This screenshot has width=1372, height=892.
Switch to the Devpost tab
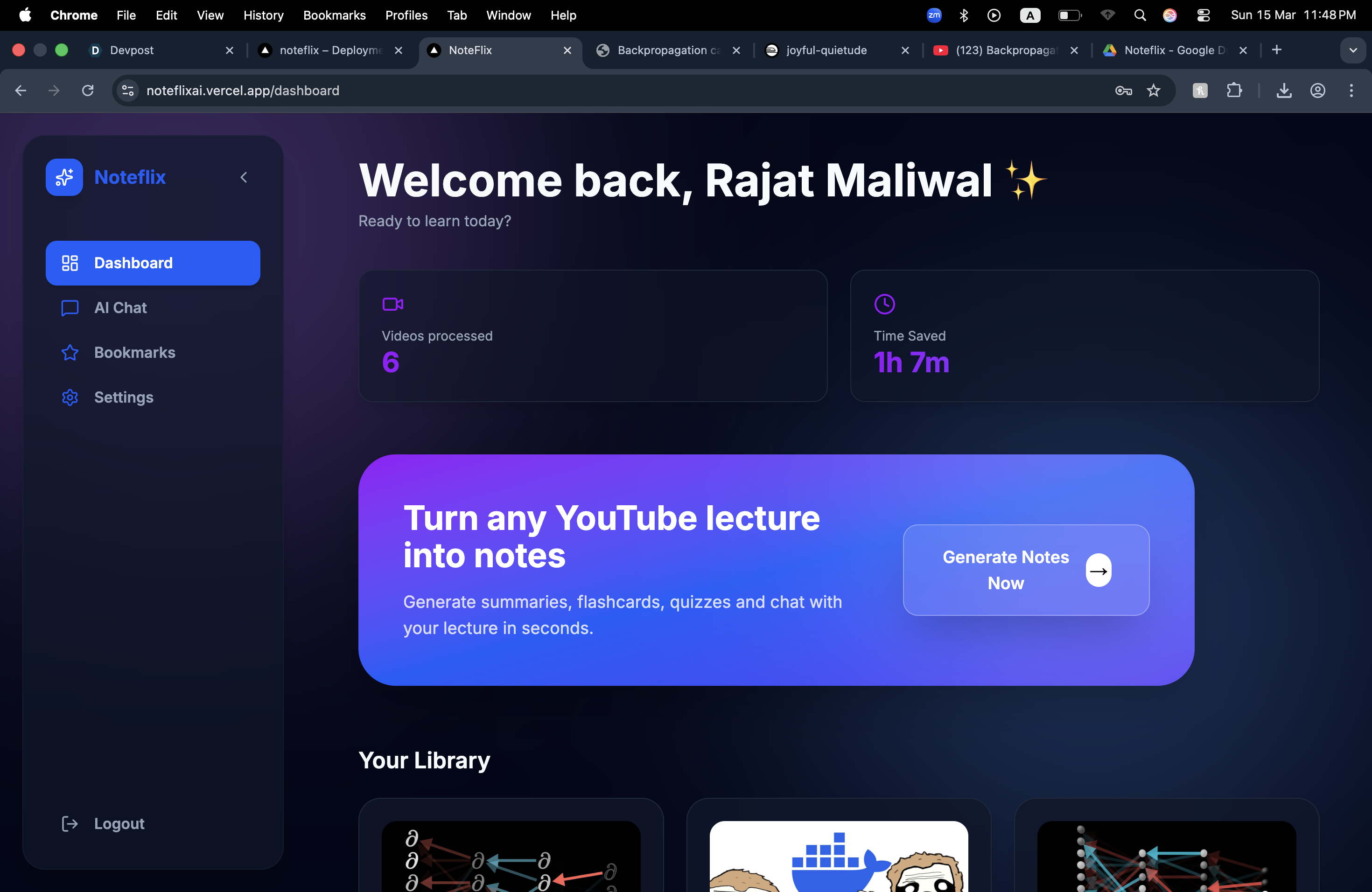132,50
